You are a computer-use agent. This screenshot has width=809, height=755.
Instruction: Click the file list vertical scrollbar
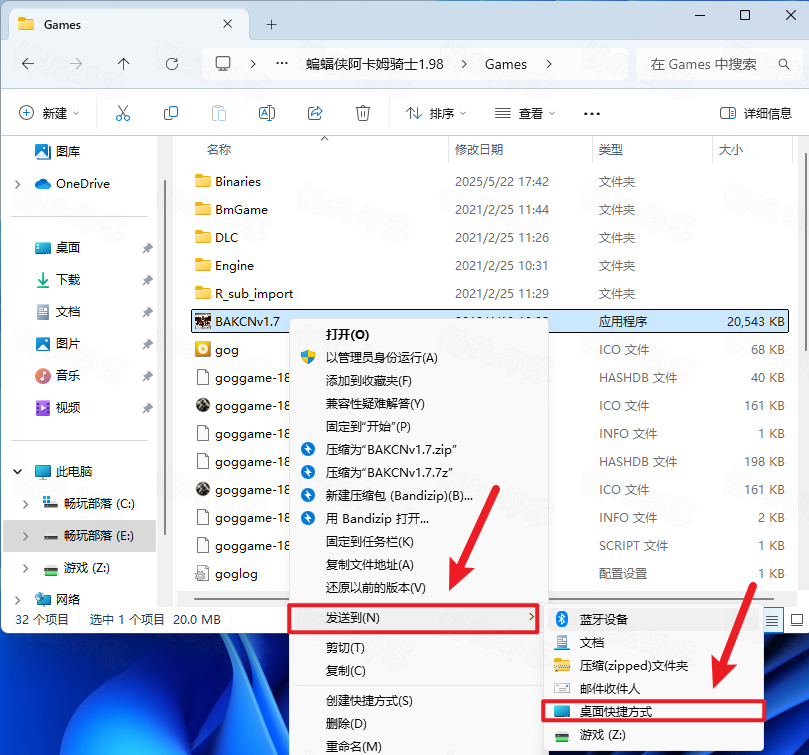(804, 251)
